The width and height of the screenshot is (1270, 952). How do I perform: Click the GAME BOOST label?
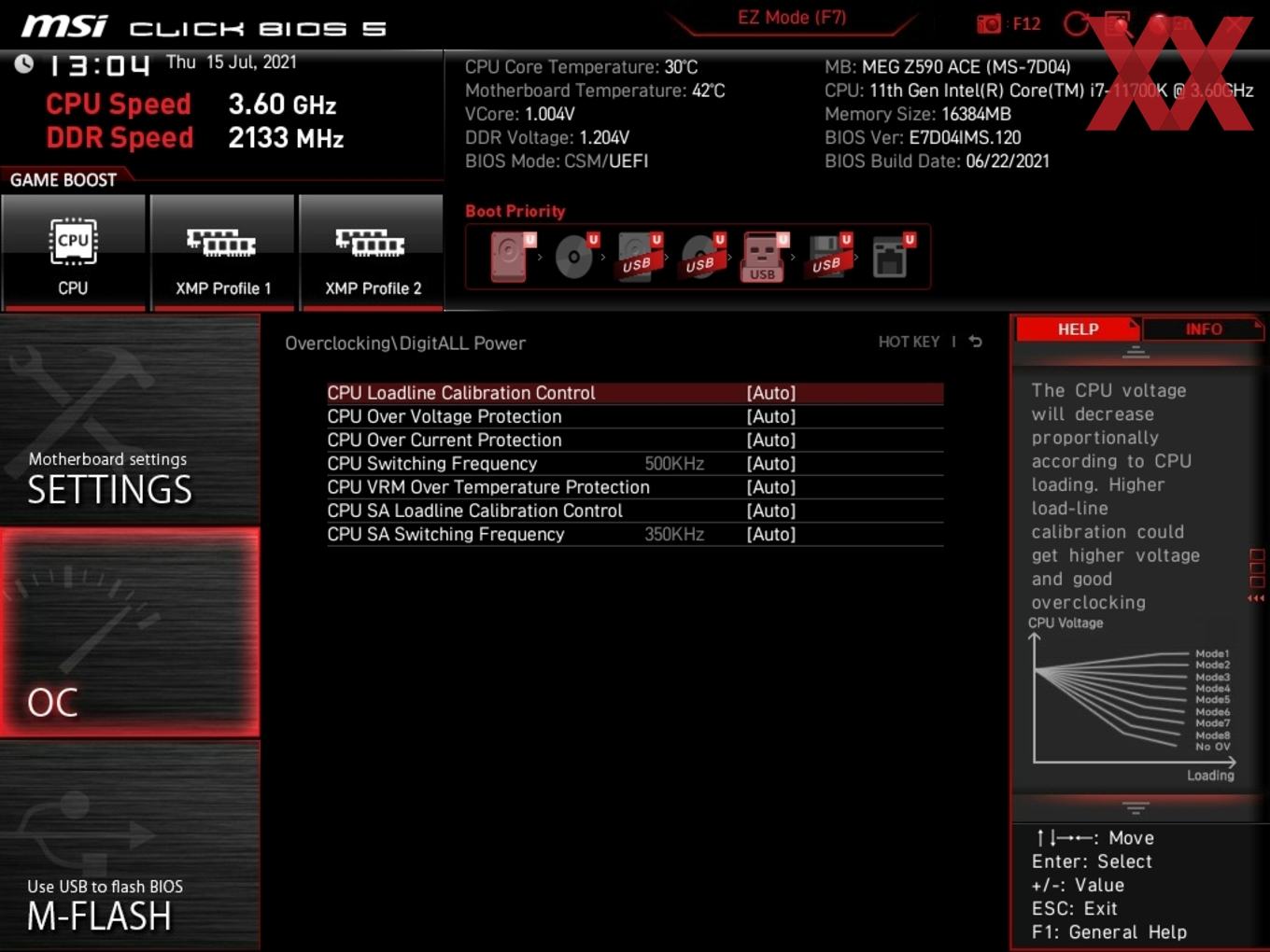point(63,179)
